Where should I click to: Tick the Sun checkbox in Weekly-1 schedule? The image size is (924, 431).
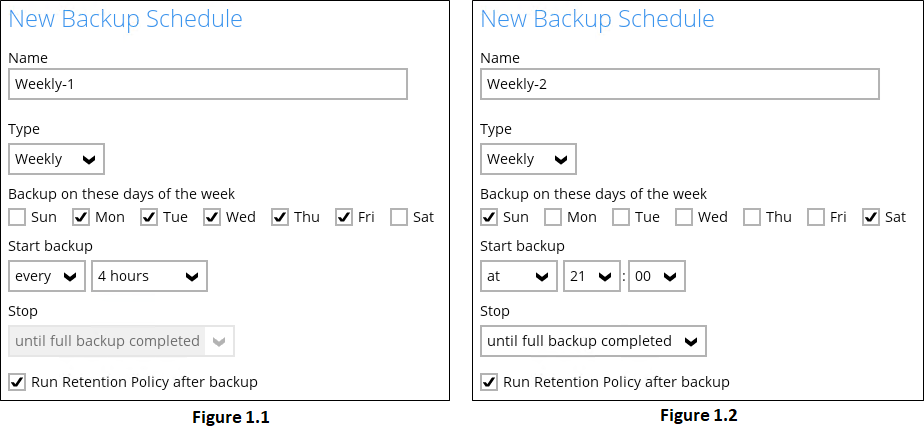coord(17,218)
